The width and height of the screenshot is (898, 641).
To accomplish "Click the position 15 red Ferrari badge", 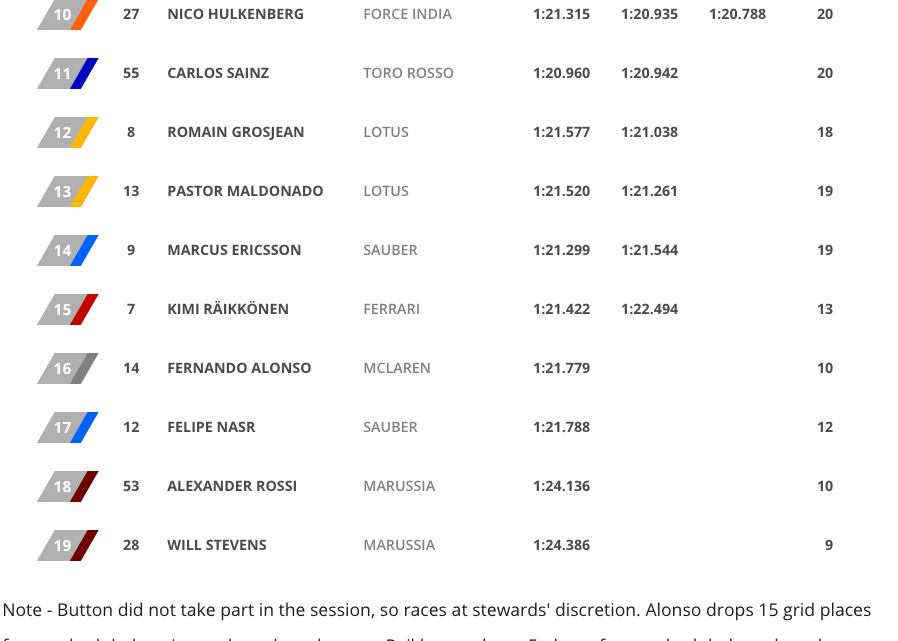I will click(x=67, y=310).
